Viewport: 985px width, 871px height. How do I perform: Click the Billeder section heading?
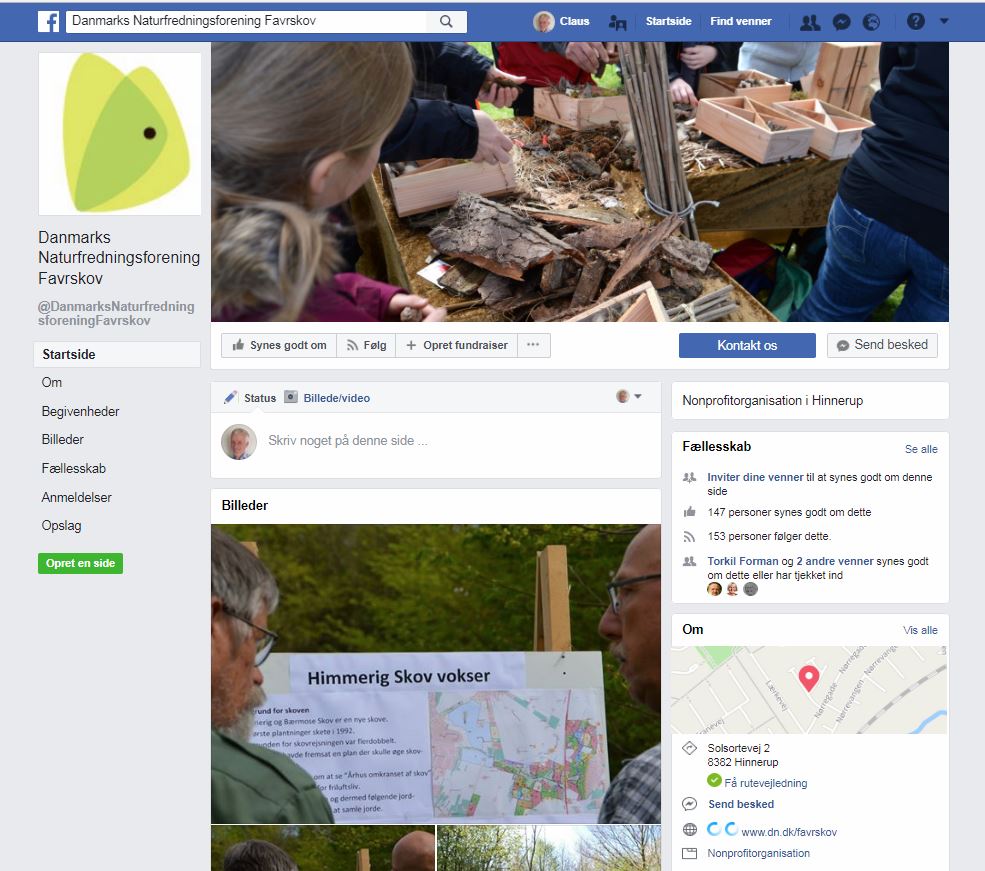tap(245, 506)
